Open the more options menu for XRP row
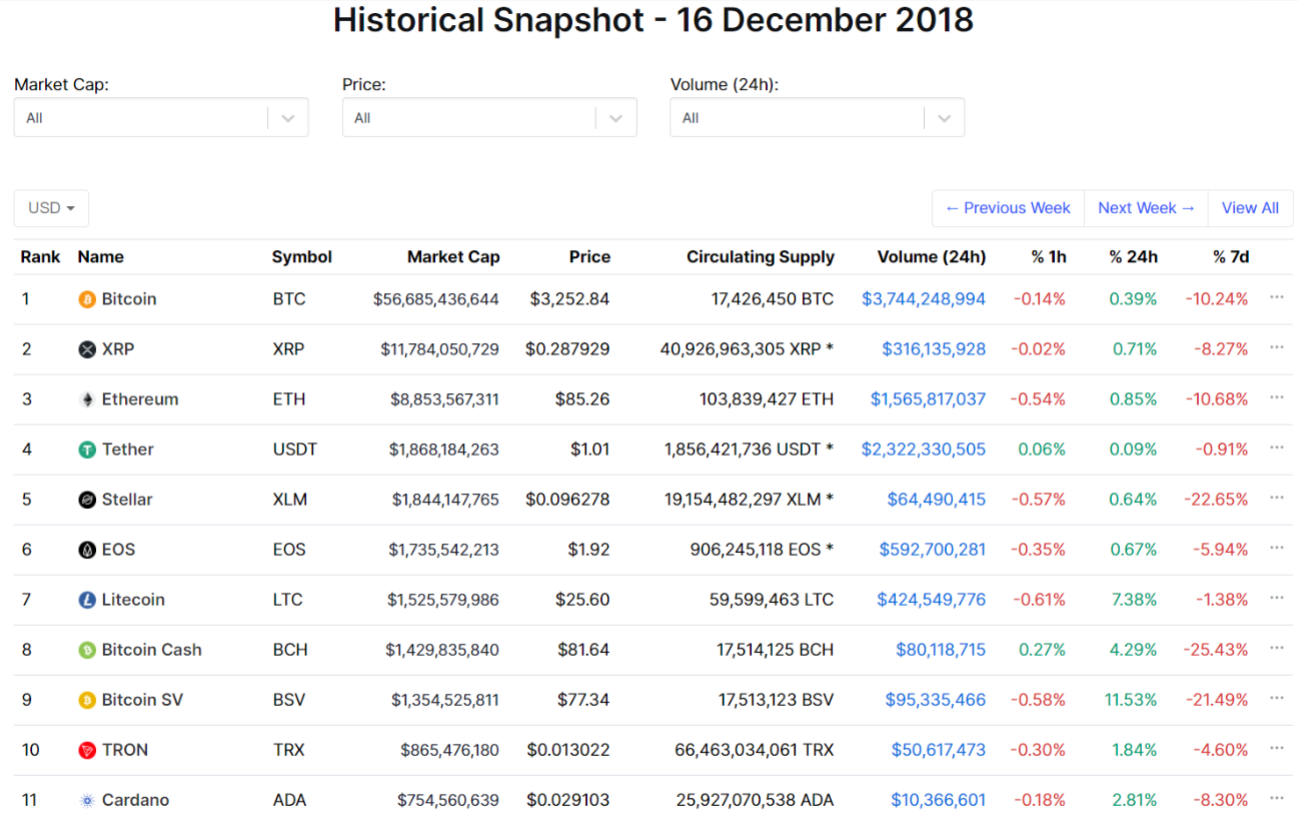 tap(1276, 347)
